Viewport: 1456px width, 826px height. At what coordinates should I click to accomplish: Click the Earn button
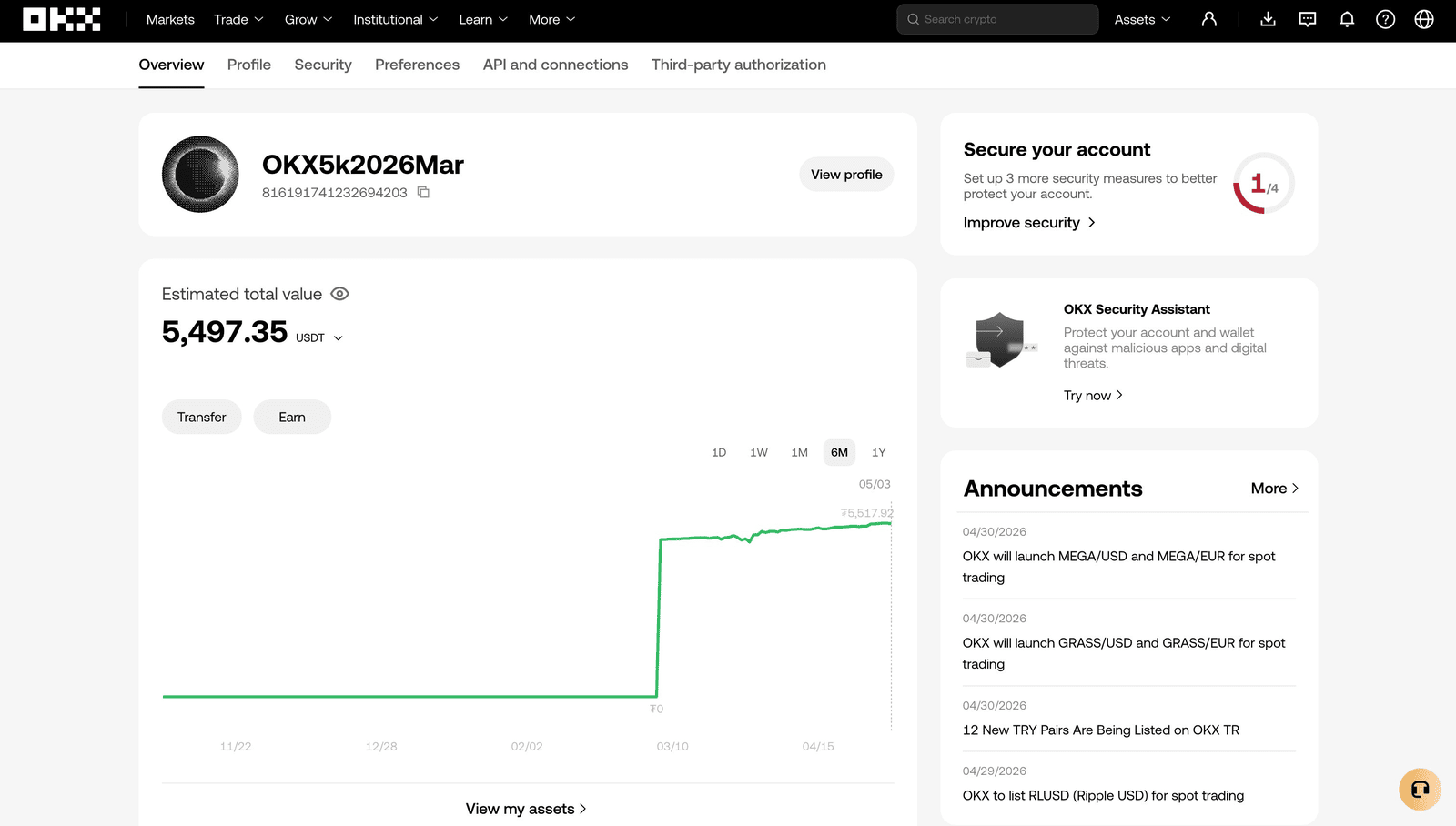pos(292,417)
